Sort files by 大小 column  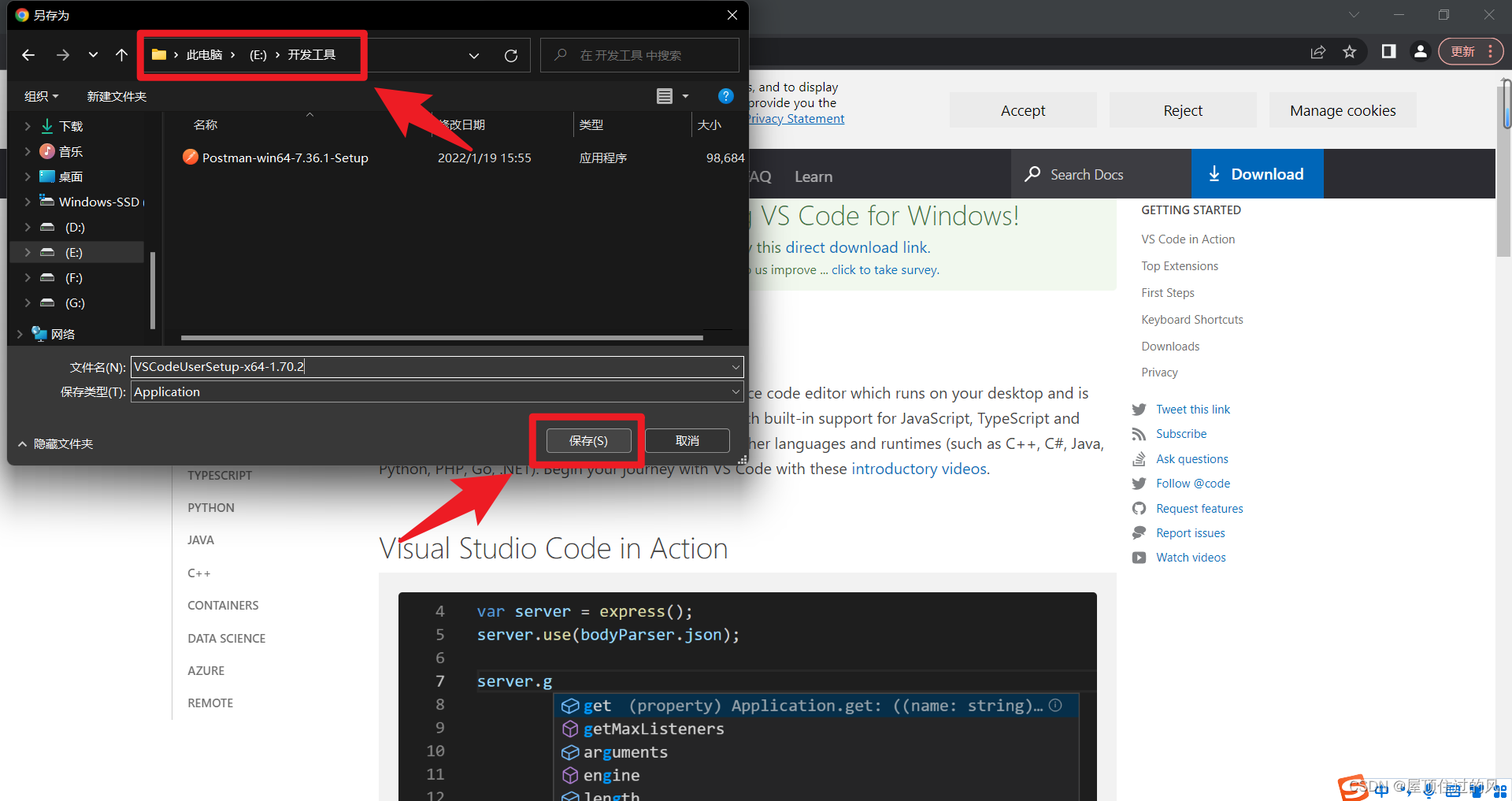point(710,124)
